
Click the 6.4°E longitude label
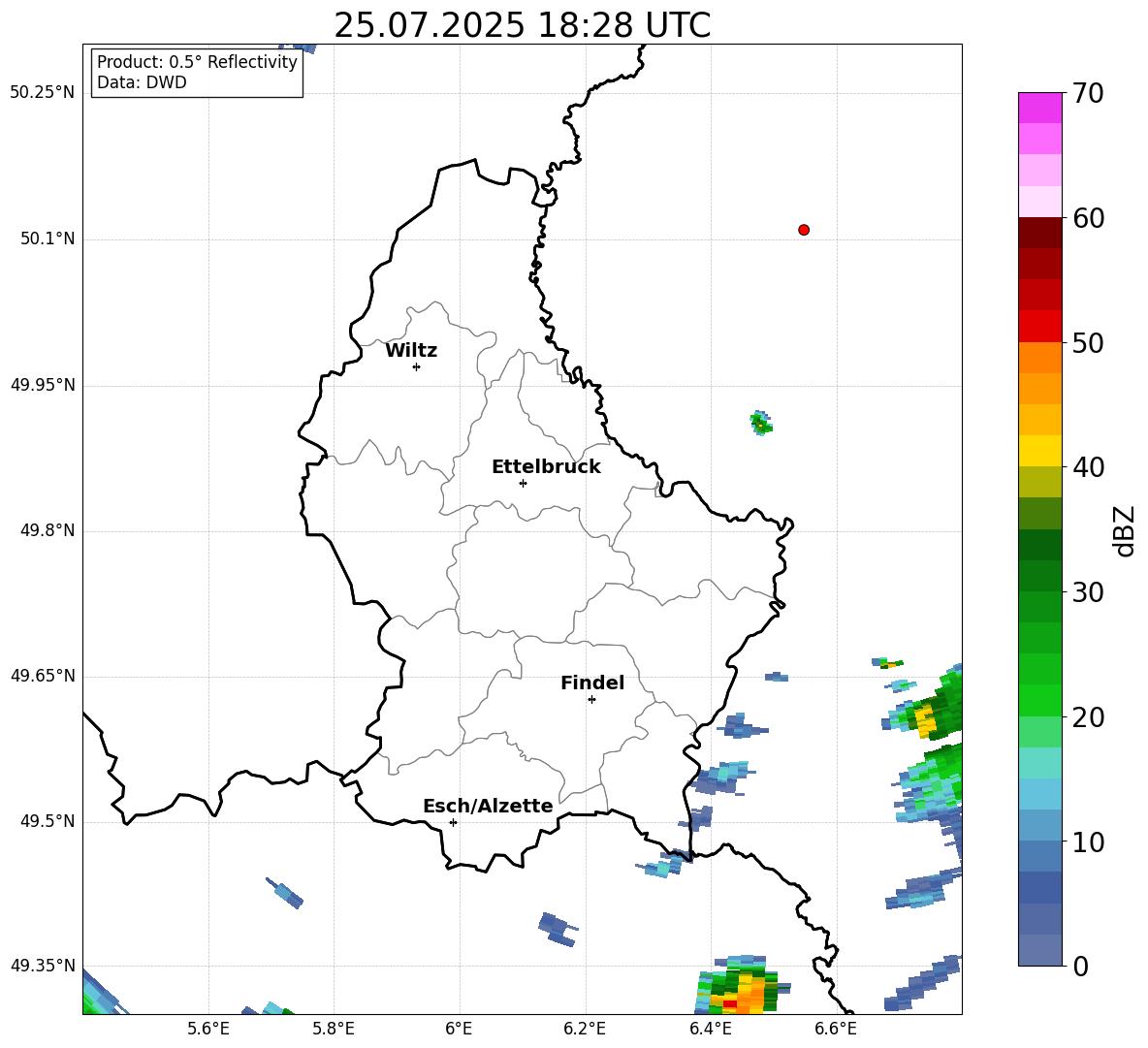click(x=710, y=1029)
